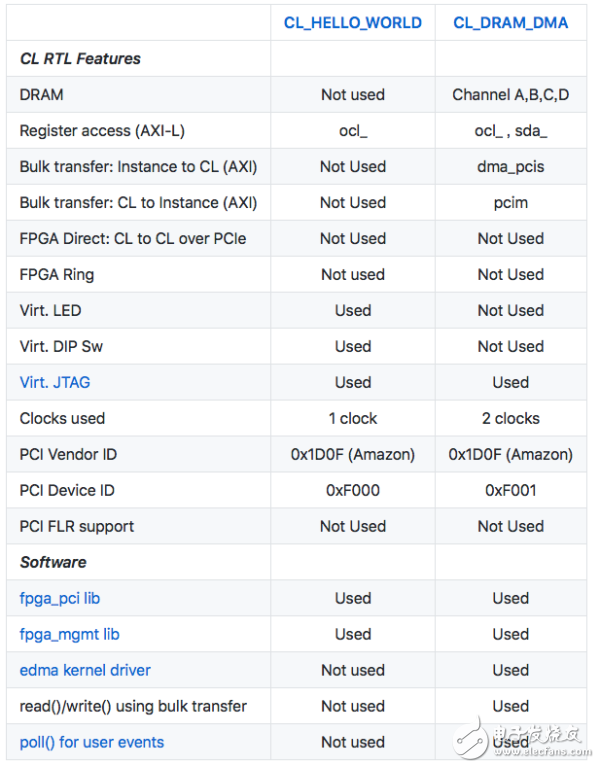
Task: Select the Register access (AXI-L) row label
Action: click(x=102, y=131)
